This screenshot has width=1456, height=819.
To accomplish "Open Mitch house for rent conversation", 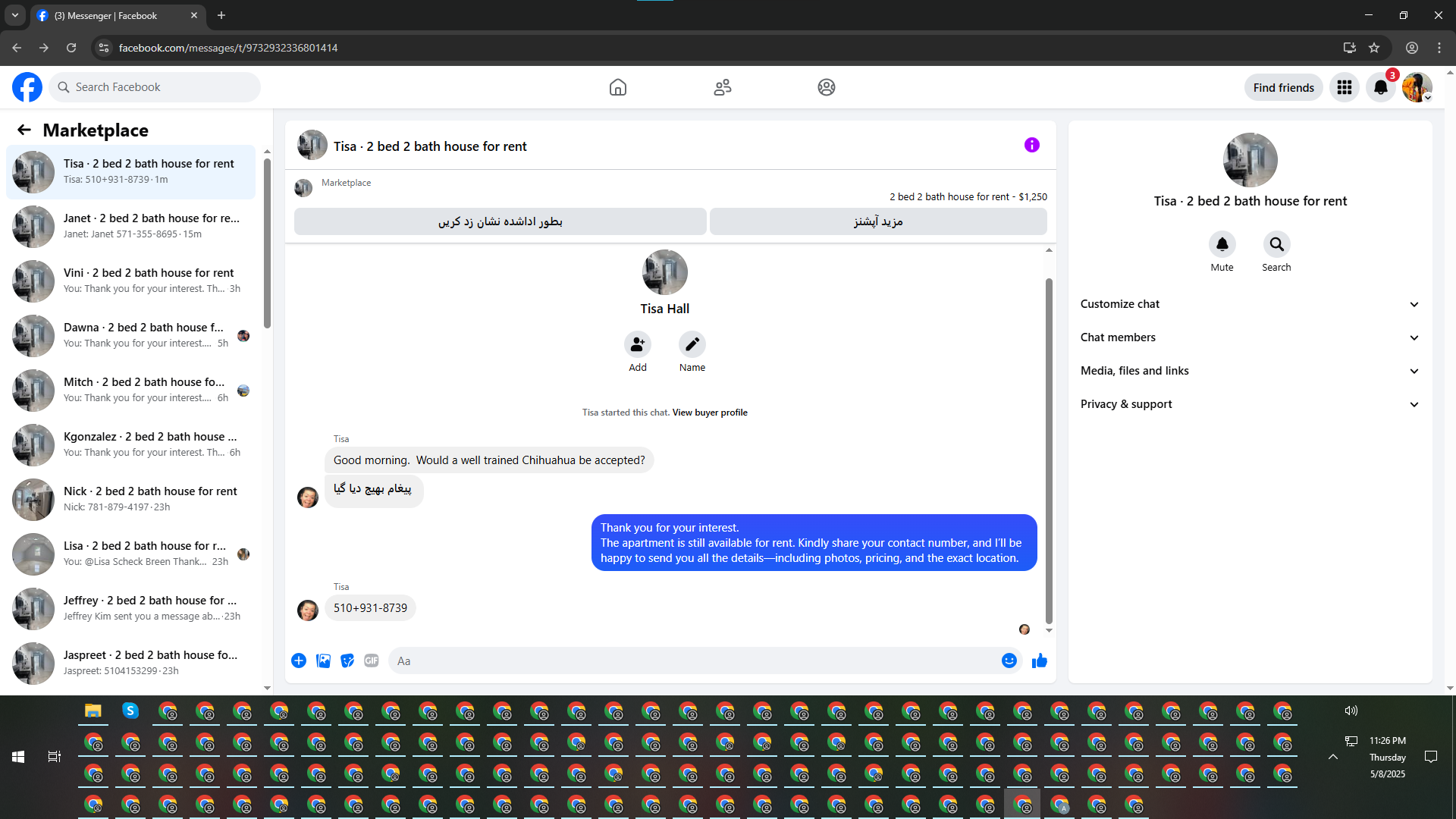I will [131, 390].
